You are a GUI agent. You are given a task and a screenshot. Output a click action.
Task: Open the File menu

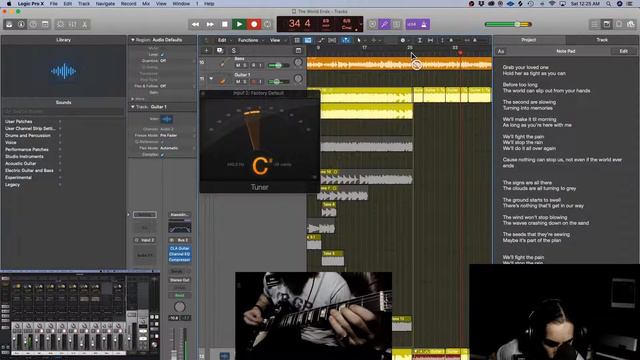(x=53, y=4)
